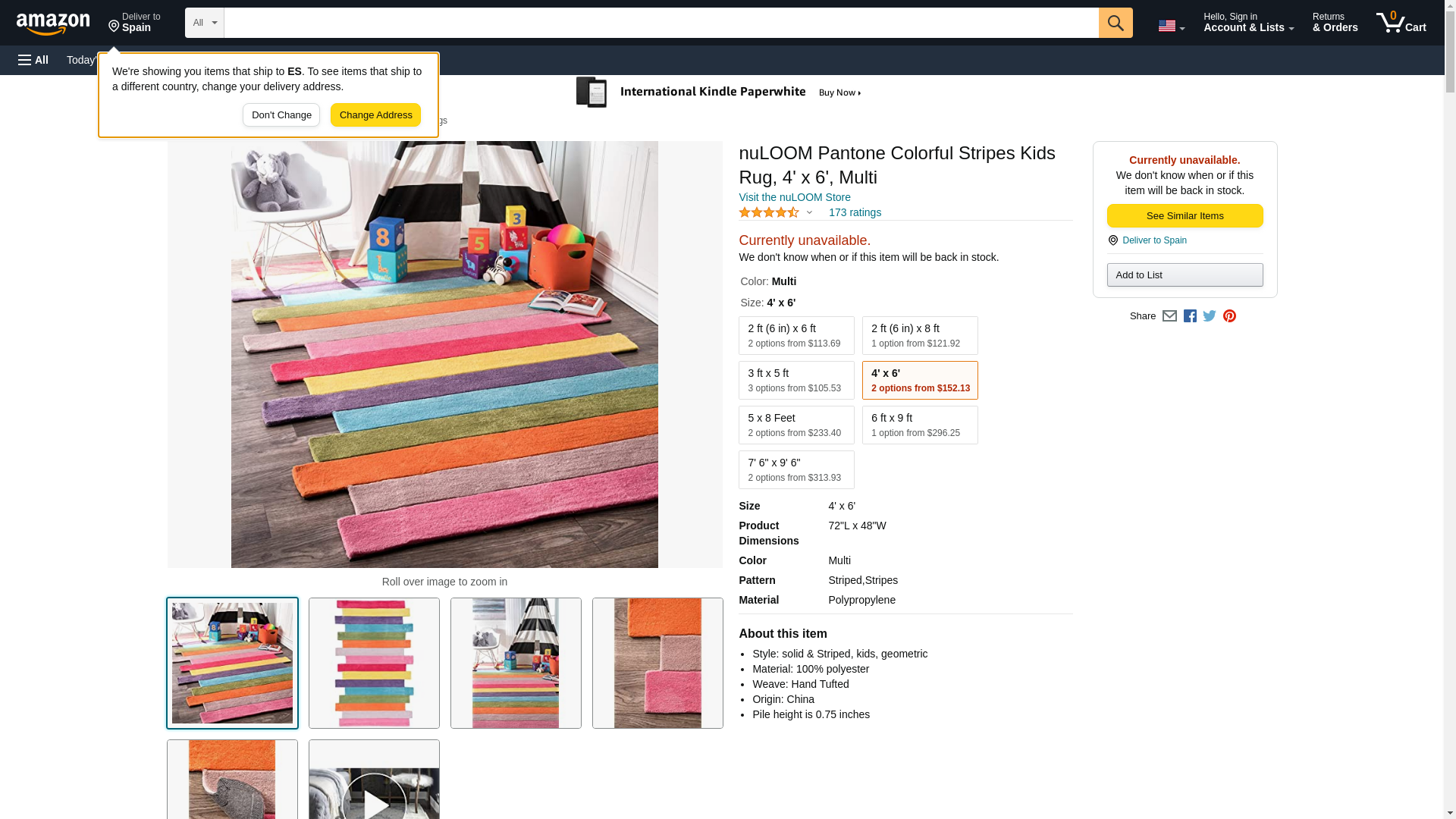Open Account & Lists menu
Viewport: 1456px width, 819px height.
1248,23
